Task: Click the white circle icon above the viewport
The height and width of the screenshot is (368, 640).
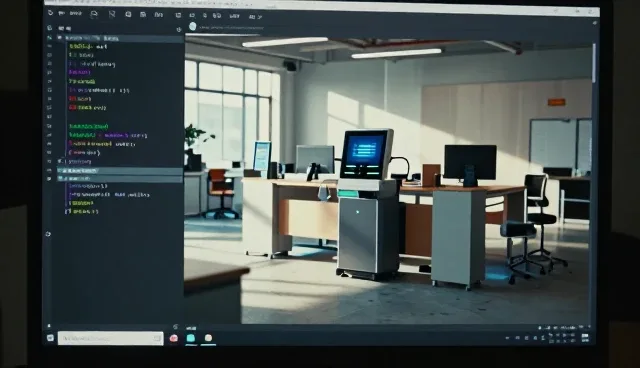Action: pos(193,27)
